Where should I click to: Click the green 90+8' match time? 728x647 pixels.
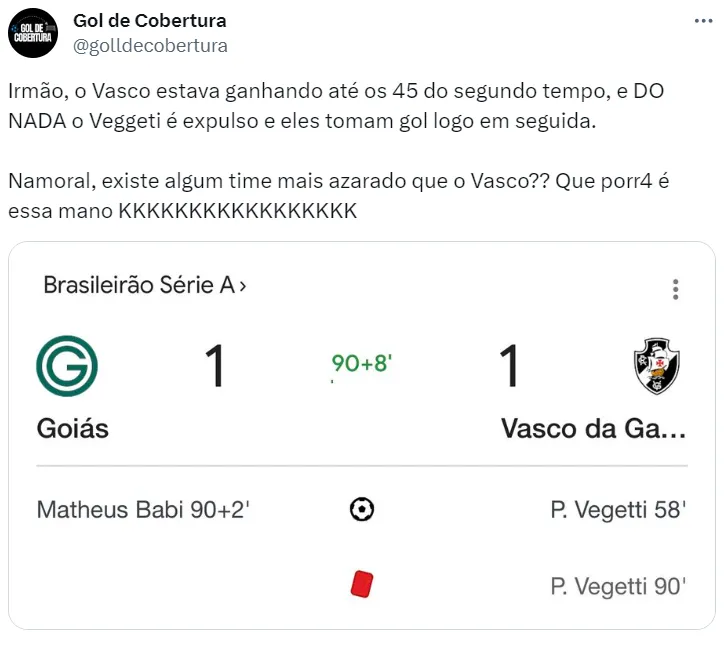(361, 364)
